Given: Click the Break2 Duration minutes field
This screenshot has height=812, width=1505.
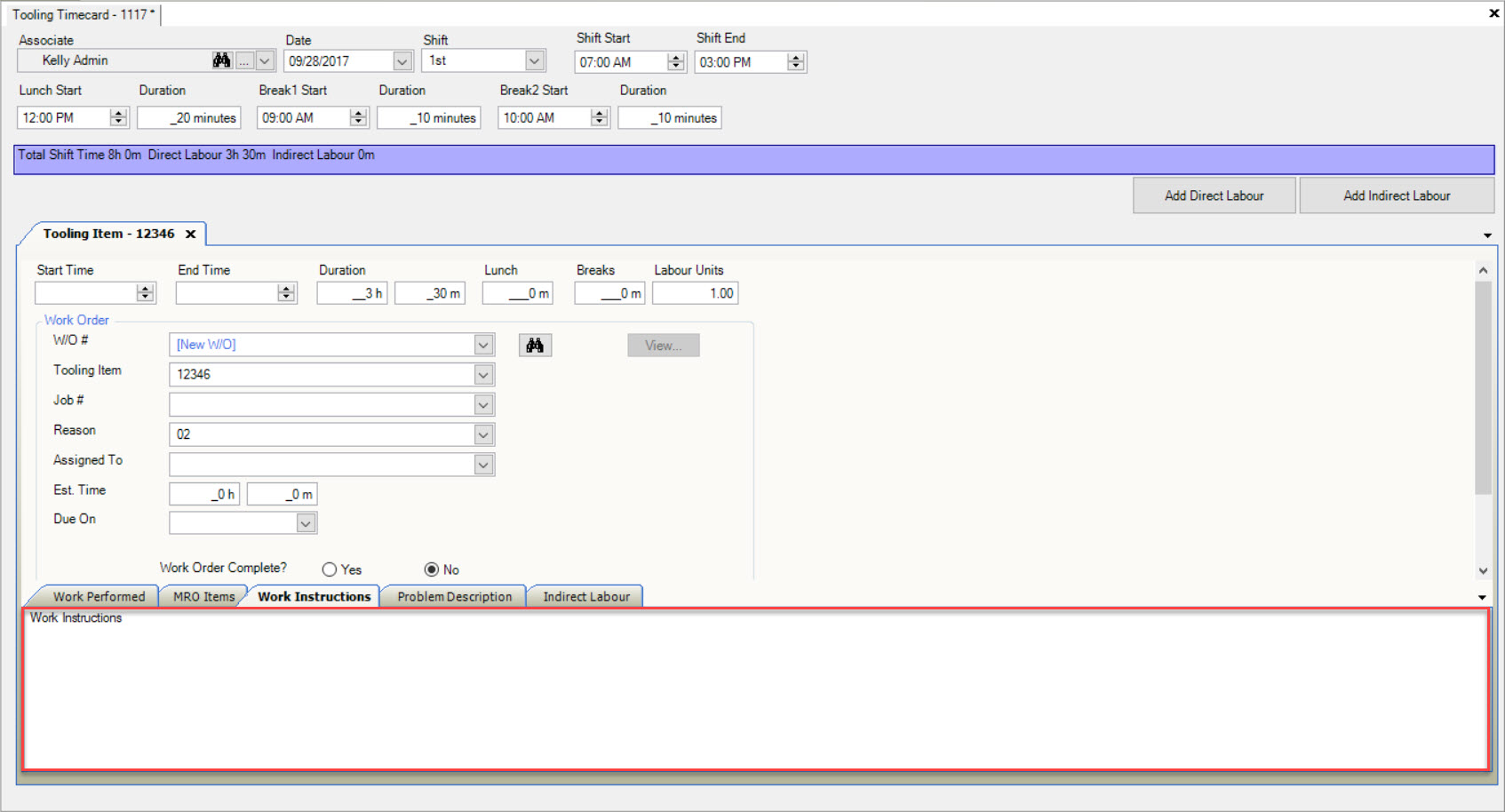Looking at the screenshot, I should pyautogui.click(x=670, y=117).
